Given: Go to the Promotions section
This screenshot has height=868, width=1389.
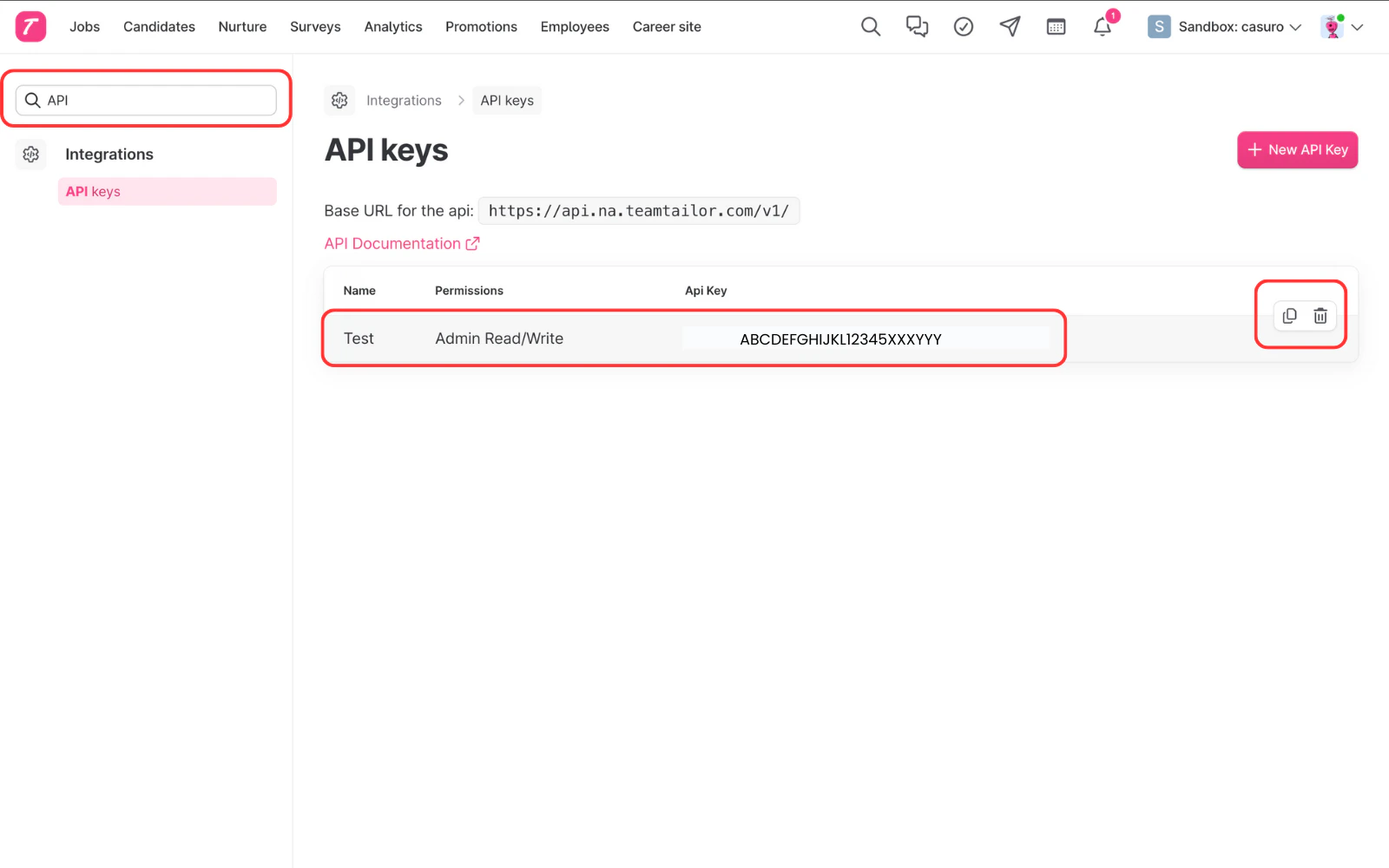Looking at the screenshot, I should point(481,27).
